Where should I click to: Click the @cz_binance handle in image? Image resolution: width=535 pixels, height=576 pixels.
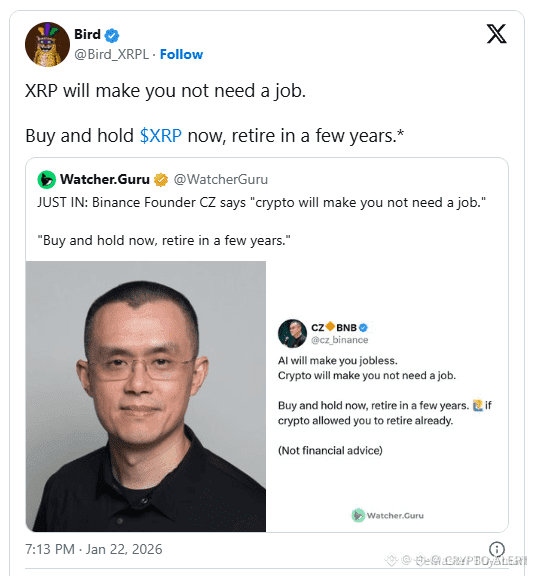click(340, 340)
